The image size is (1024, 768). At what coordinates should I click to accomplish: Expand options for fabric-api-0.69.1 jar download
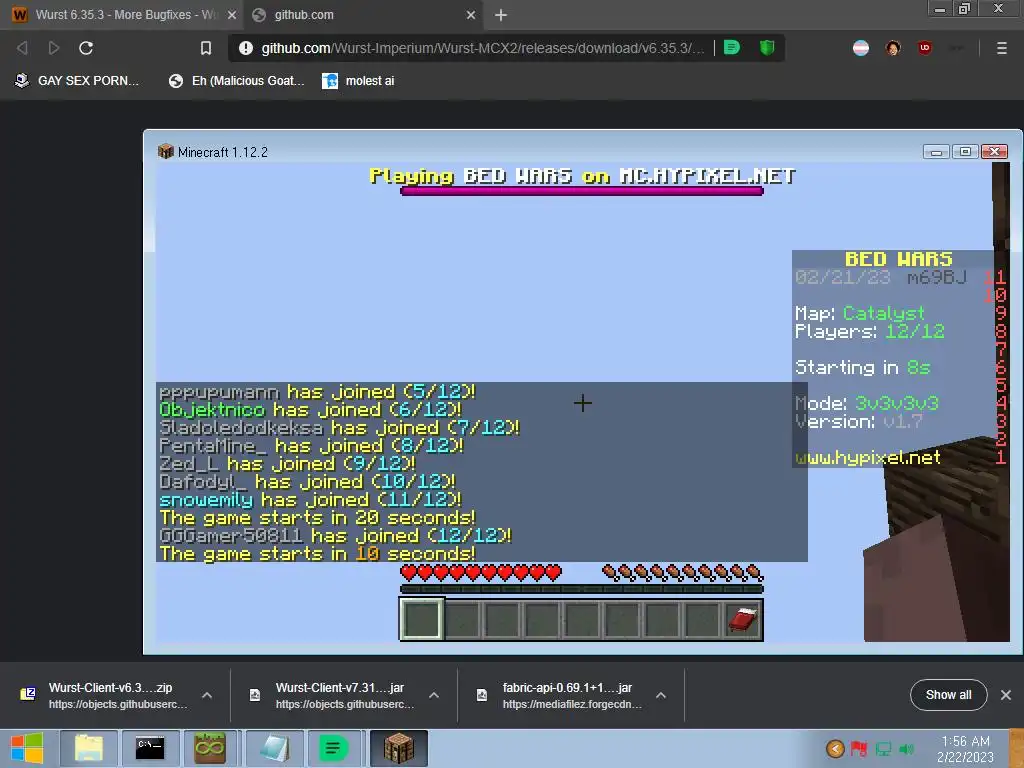coord(661,696)
